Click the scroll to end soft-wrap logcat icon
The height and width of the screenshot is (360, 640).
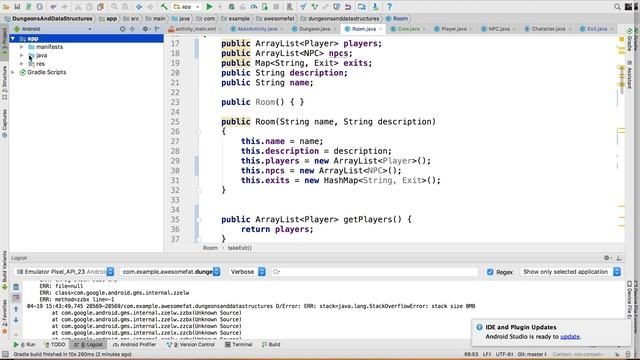click(x=16, y=298)
